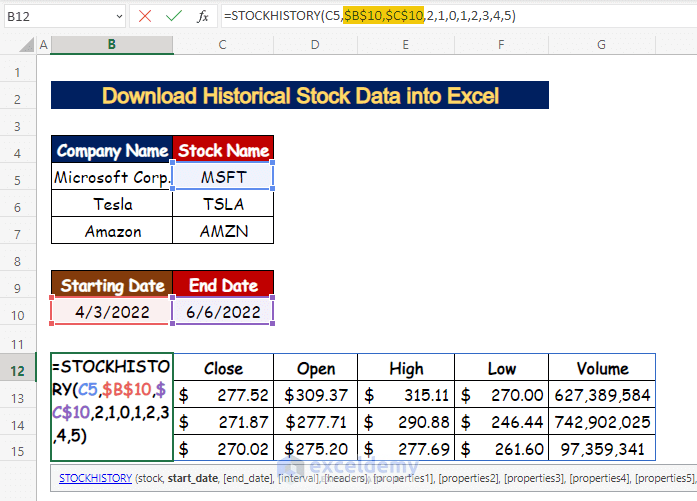Viewport: 697px width, 501px height.
Task: Select column A header
Action: 44,44
